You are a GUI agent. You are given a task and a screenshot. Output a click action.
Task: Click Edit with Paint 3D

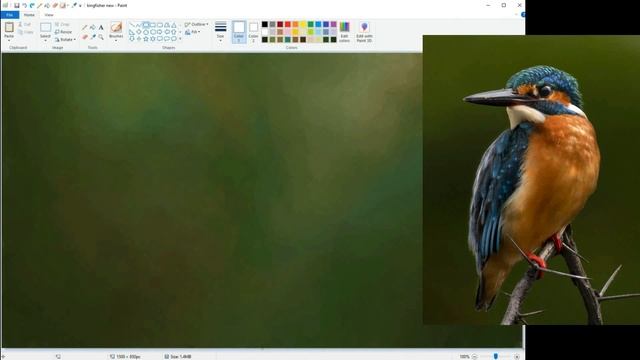(364, 32)
